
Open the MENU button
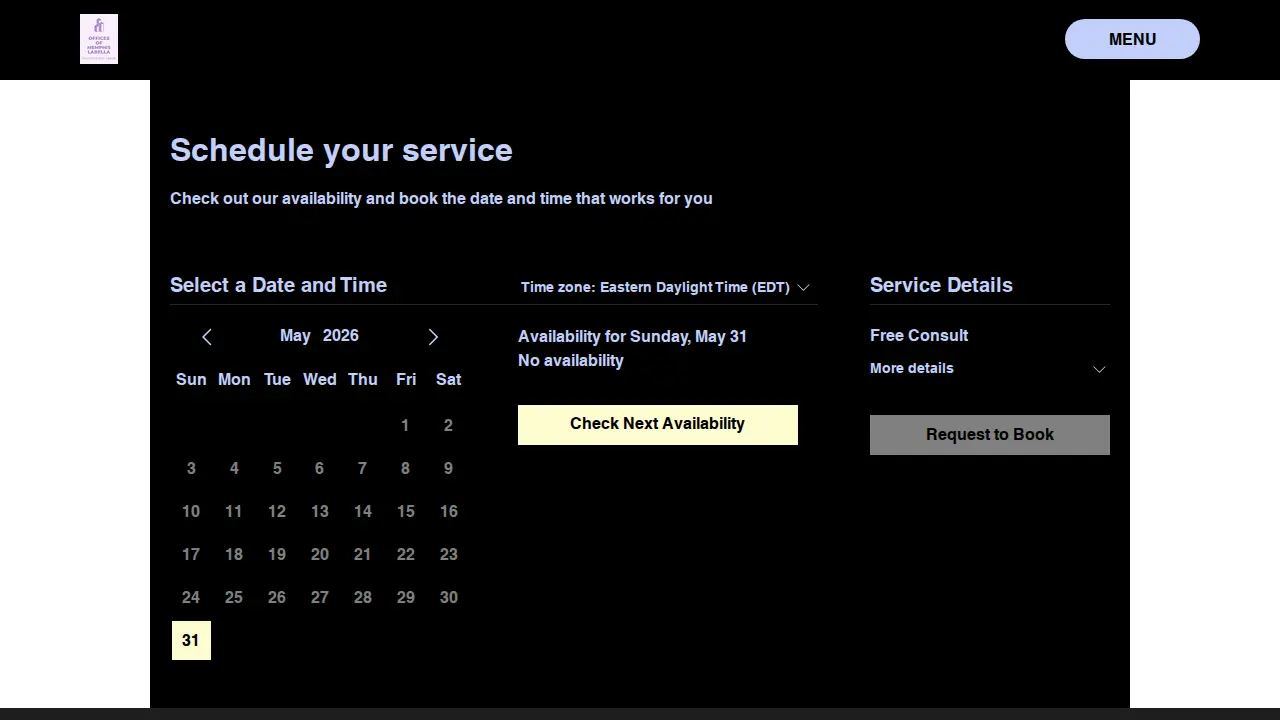pos(1132,39)
